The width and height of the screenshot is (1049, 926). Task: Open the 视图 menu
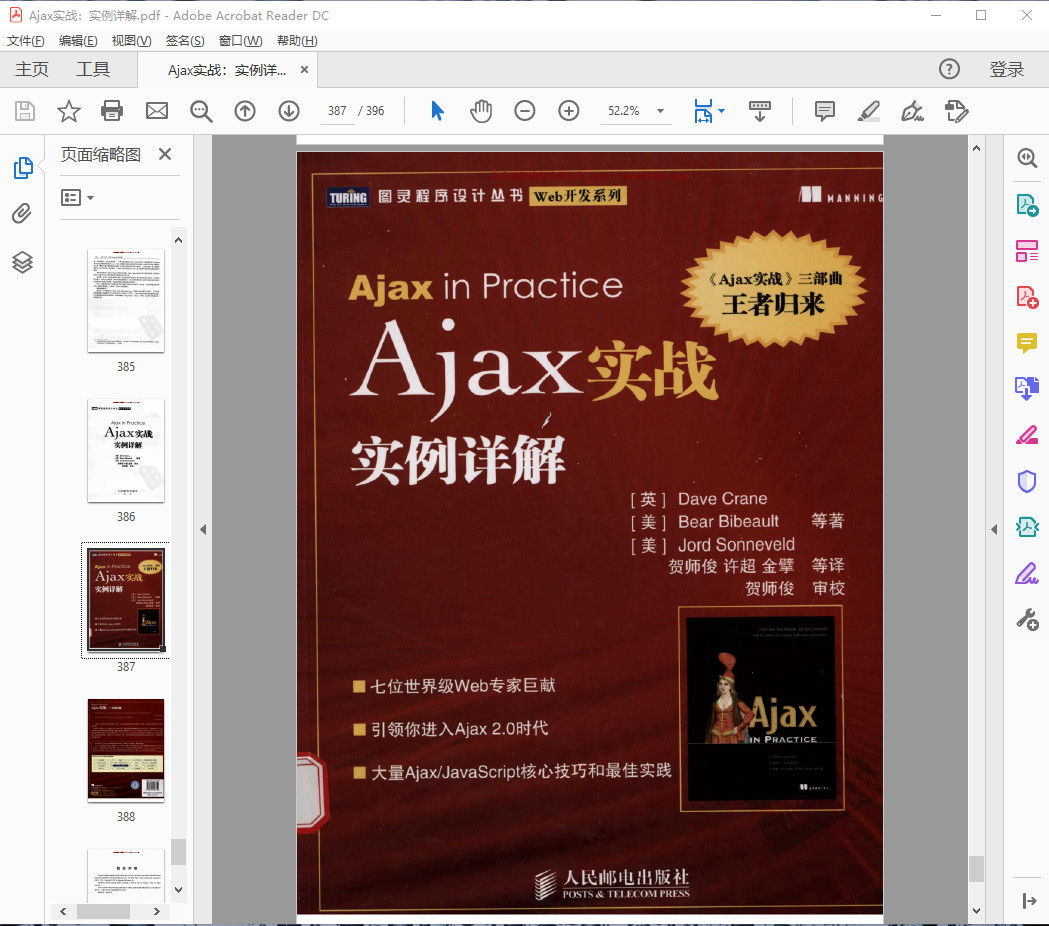tap(133, 40)
